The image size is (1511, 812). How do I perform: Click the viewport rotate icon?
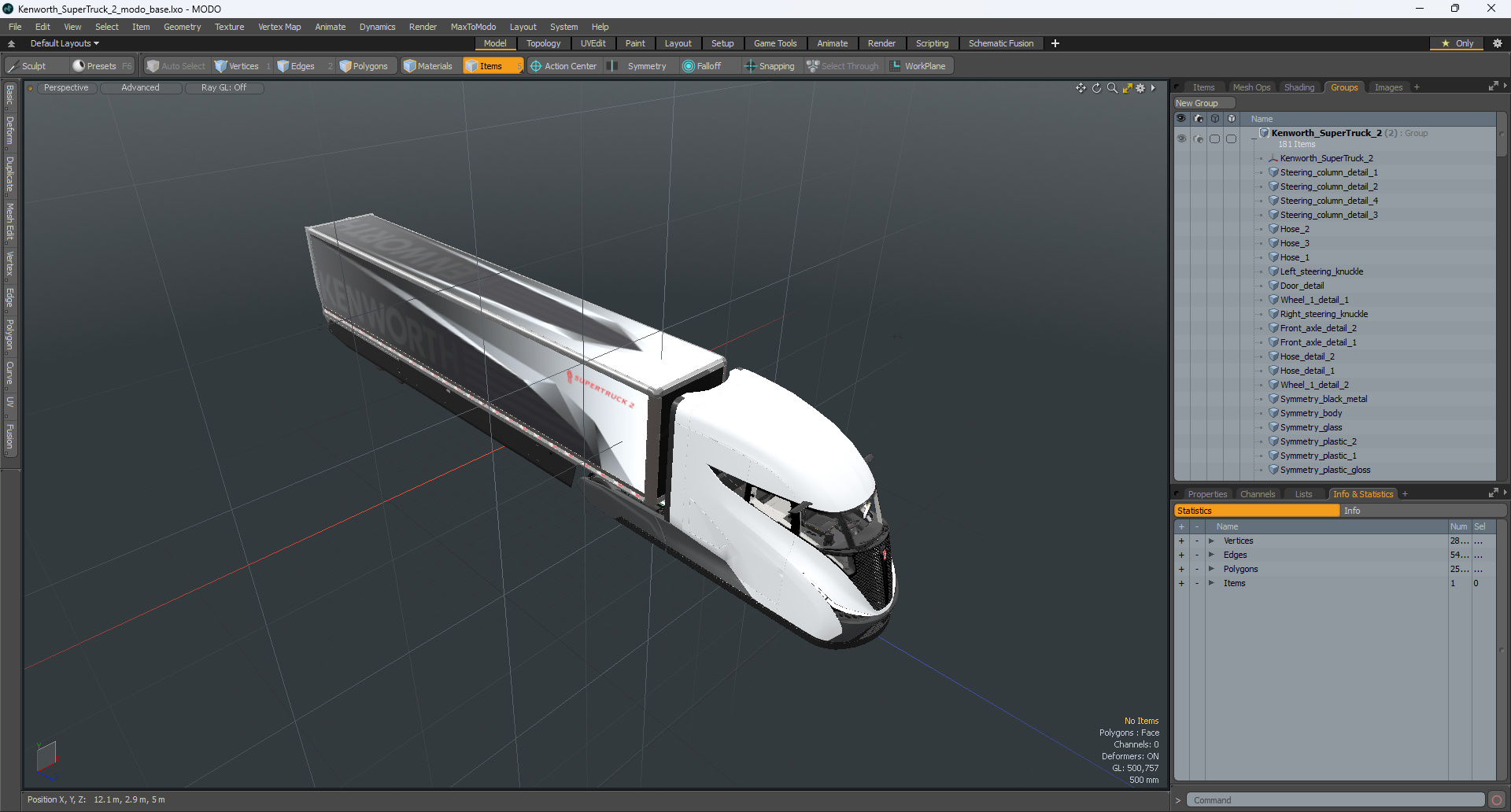pyautogui.click(x=1096, y=88)
